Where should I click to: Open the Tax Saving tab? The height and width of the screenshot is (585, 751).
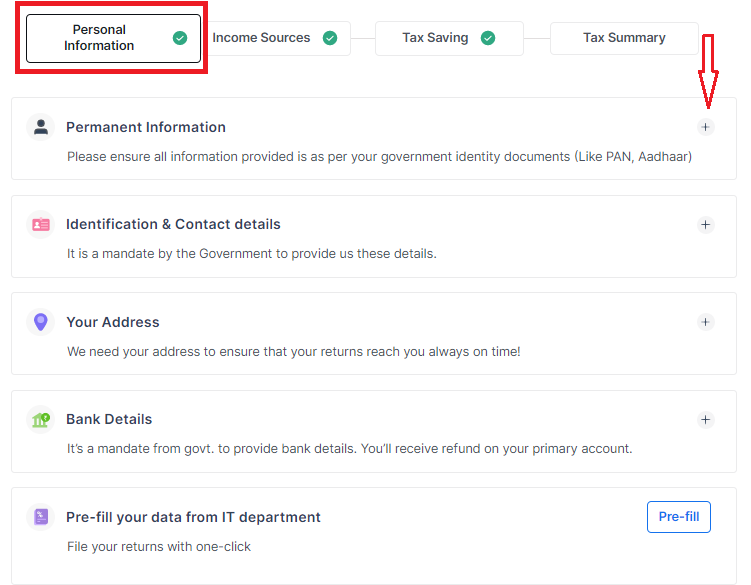[x=435, y=38]
